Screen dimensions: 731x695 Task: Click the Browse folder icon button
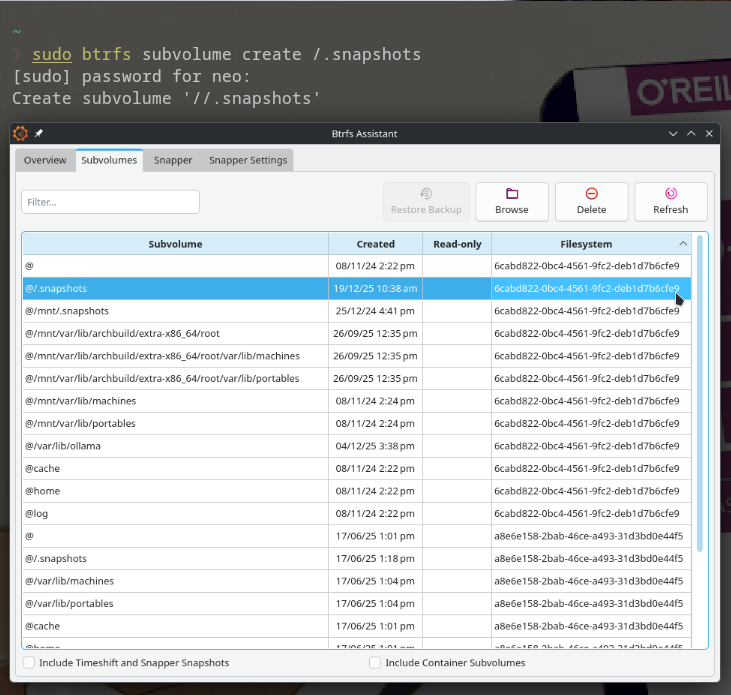[x=511, y=201]
